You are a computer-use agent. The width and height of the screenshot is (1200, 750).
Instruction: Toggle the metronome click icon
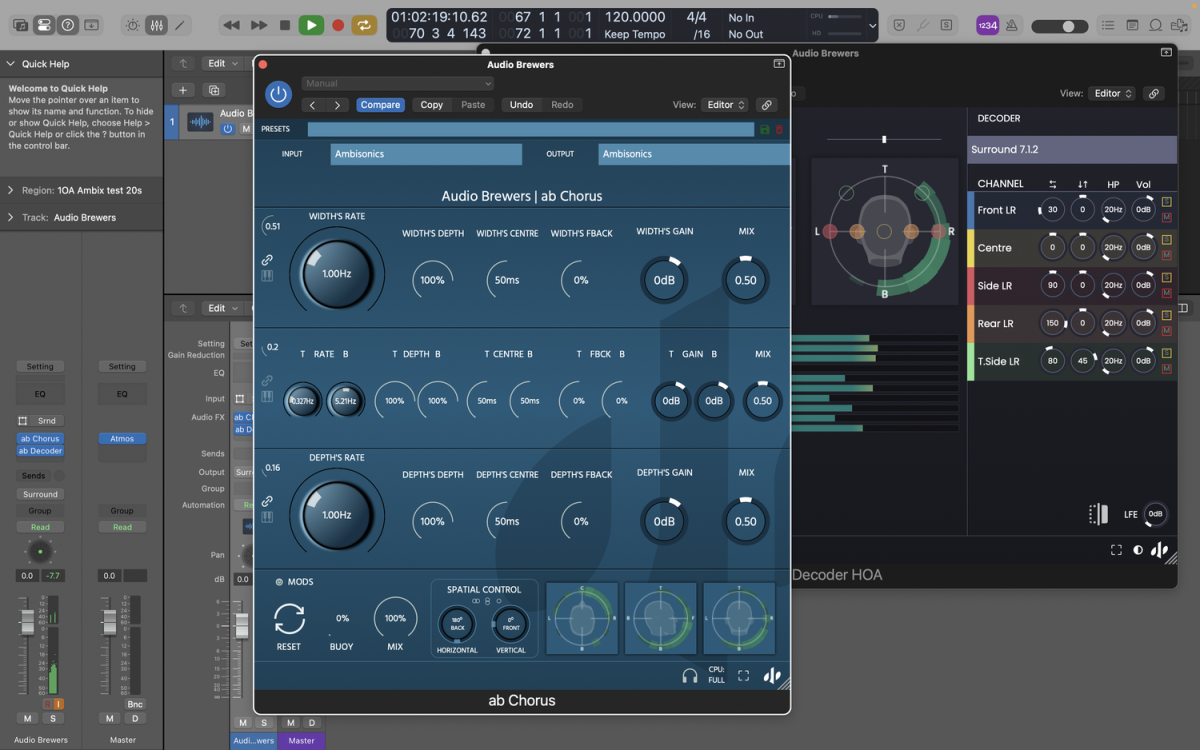point(1011,25)
